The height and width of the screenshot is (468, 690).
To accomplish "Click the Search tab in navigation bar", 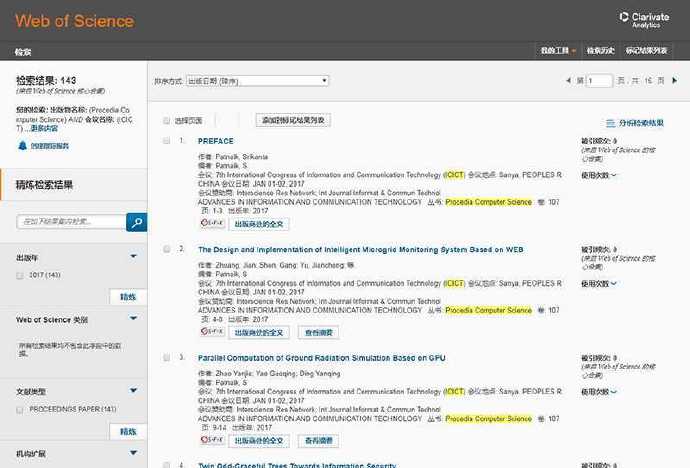I will [x=23, y=52].
